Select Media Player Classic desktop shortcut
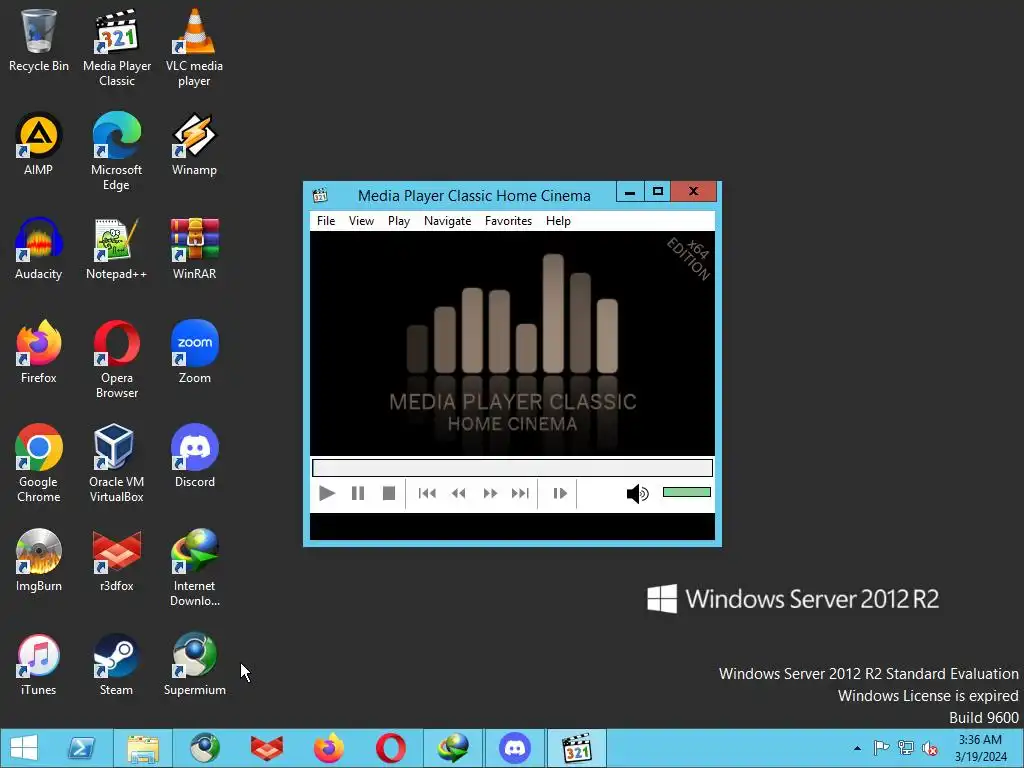 click(x=117, y=48)
